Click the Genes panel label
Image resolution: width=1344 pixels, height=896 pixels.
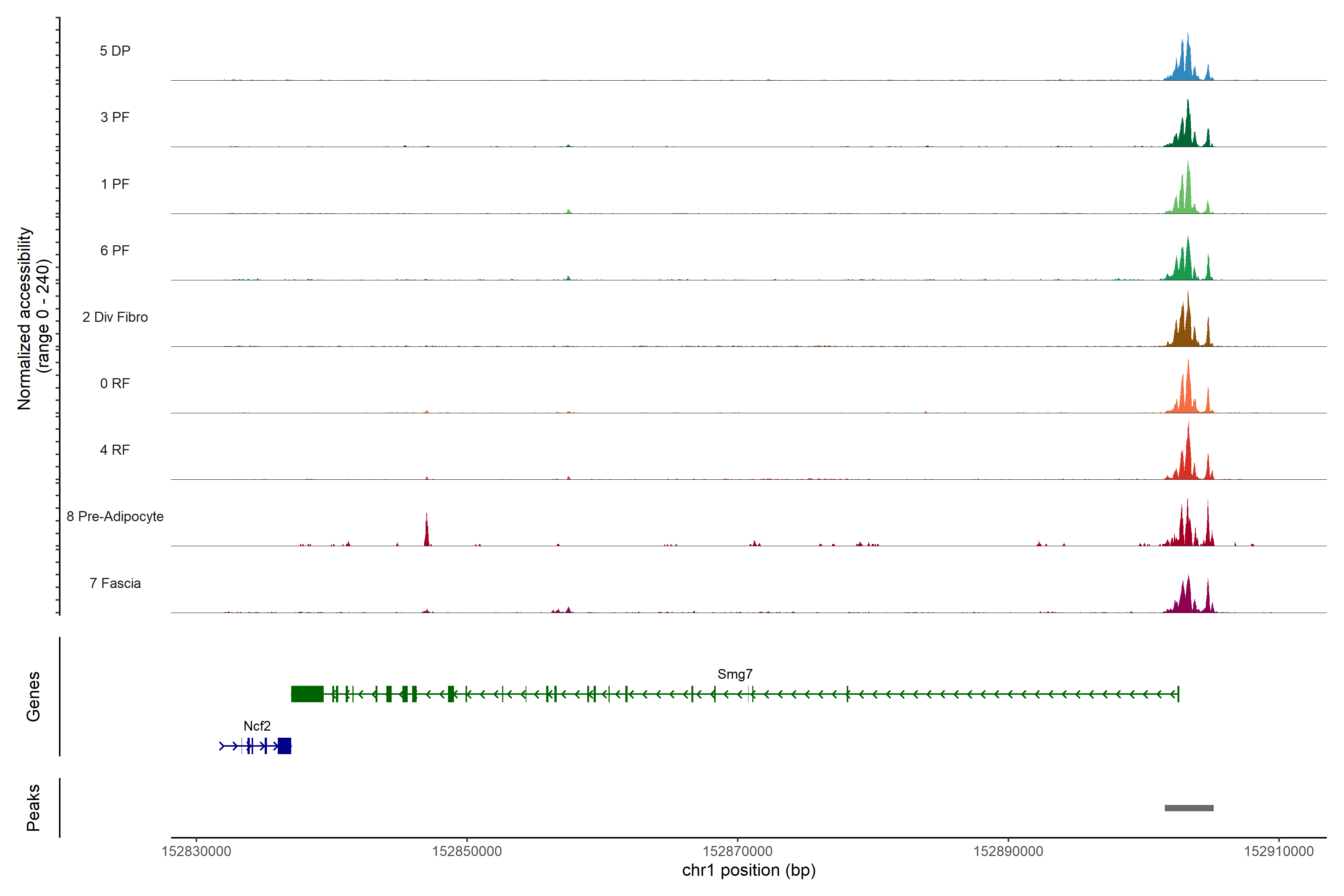(33, 696)
